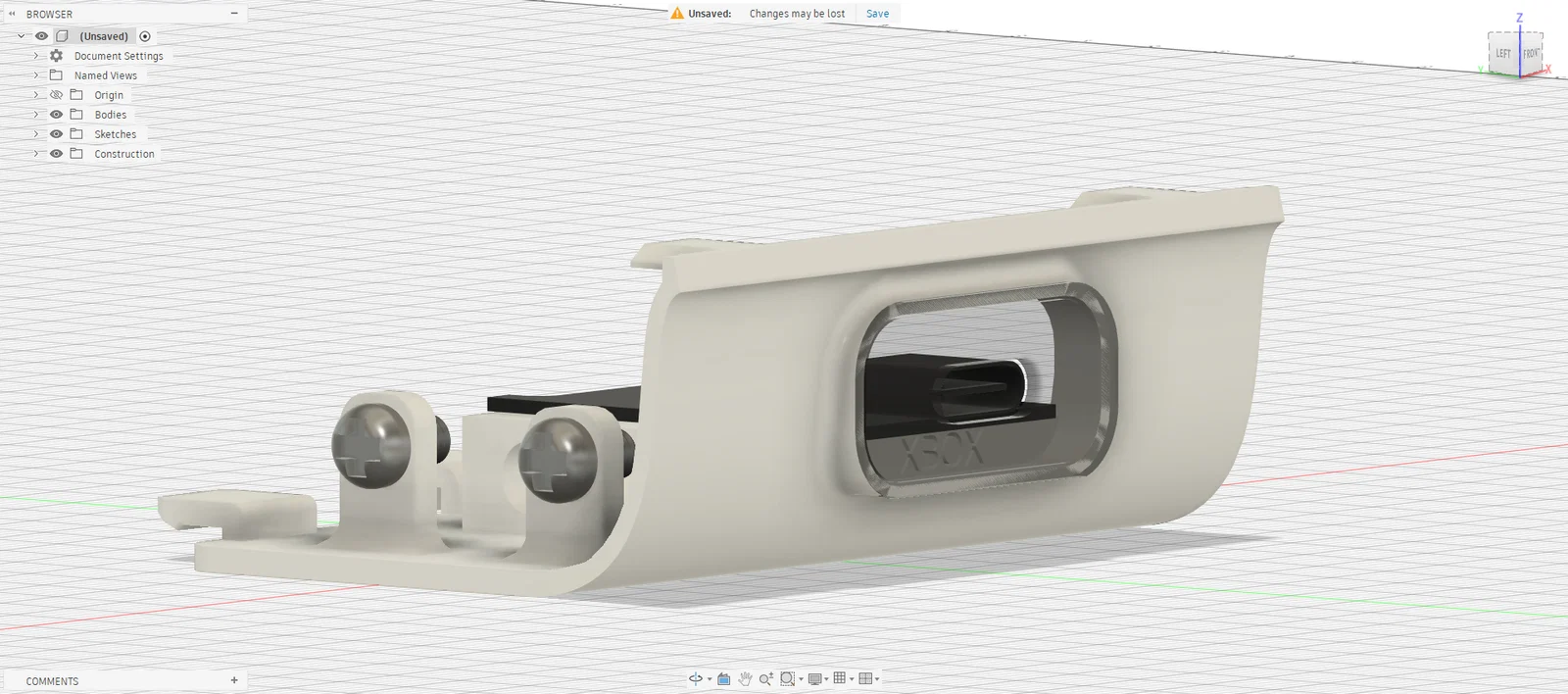The width and height of the screenshot is (1568, 694).
Task: Select the Origin tree item
Action: 109,95
